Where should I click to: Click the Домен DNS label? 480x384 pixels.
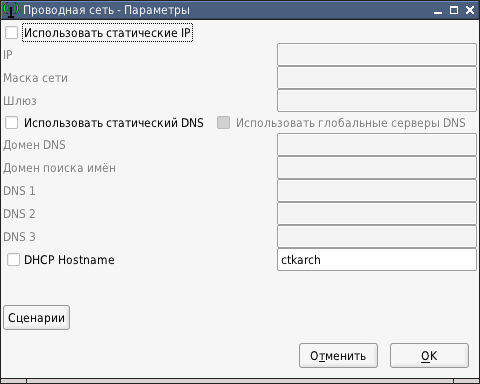coord(34,145)
